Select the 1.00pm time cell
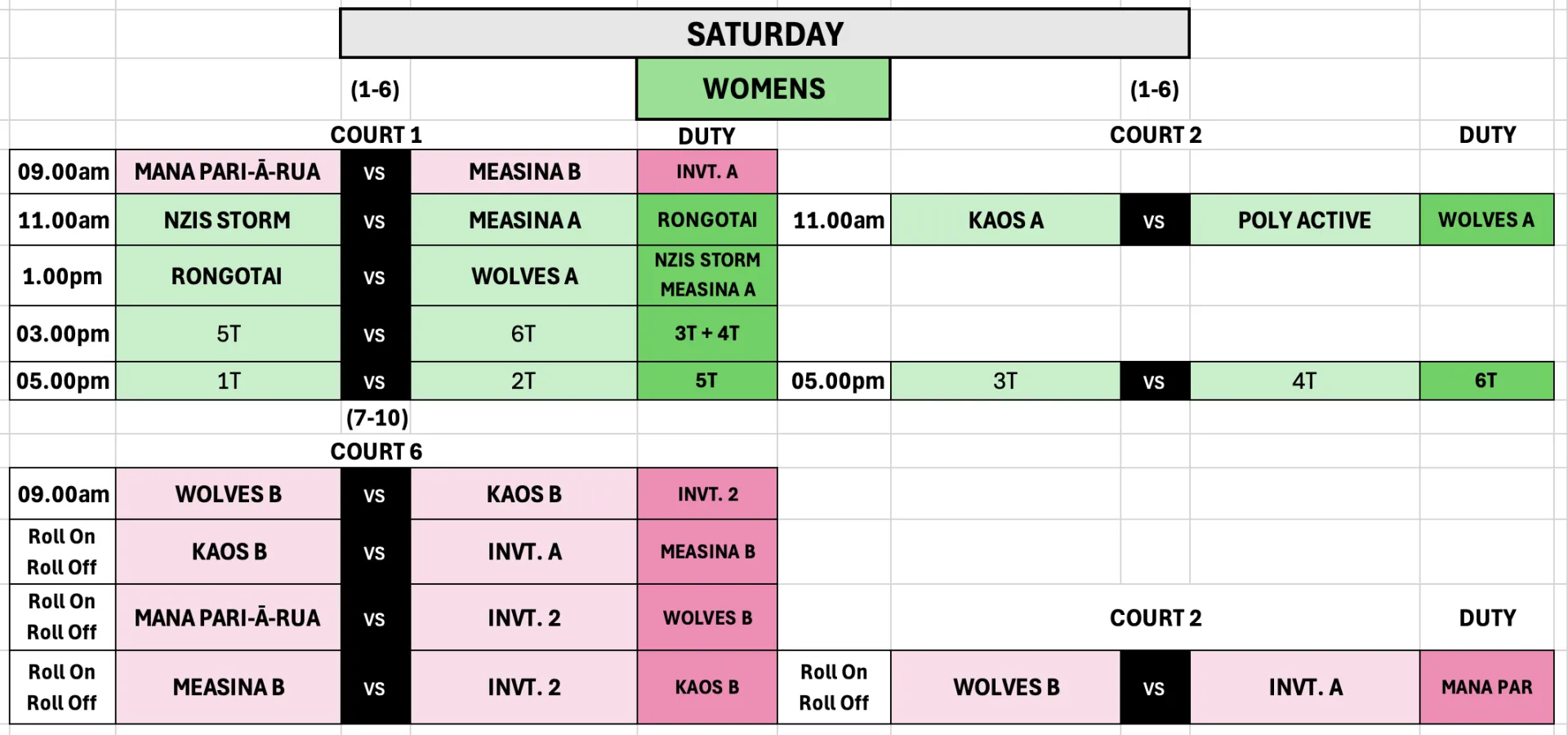The width and height of the screenshot is (1568, 735). point(63,277)
